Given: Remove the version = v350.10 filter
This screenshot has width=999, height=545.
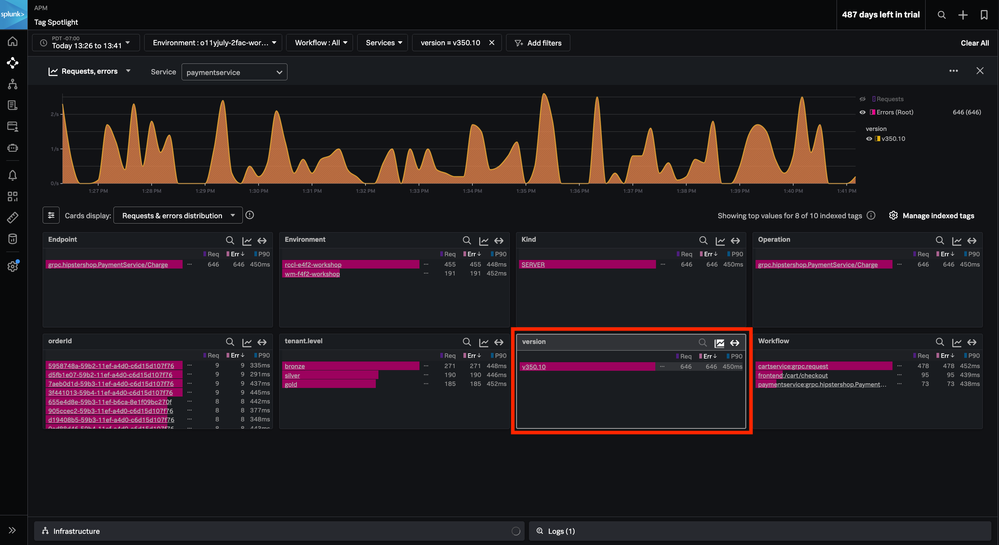Looking at the screenshot, I should pyautogui.click(x=491, y=43).
